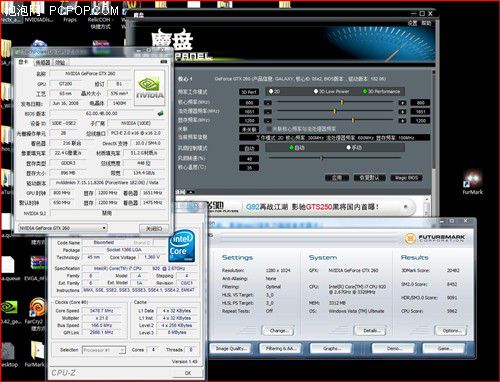Click the CPU Score value in 3DMark Results
Viewport: 500px width, 382px height.
[452, 311]
